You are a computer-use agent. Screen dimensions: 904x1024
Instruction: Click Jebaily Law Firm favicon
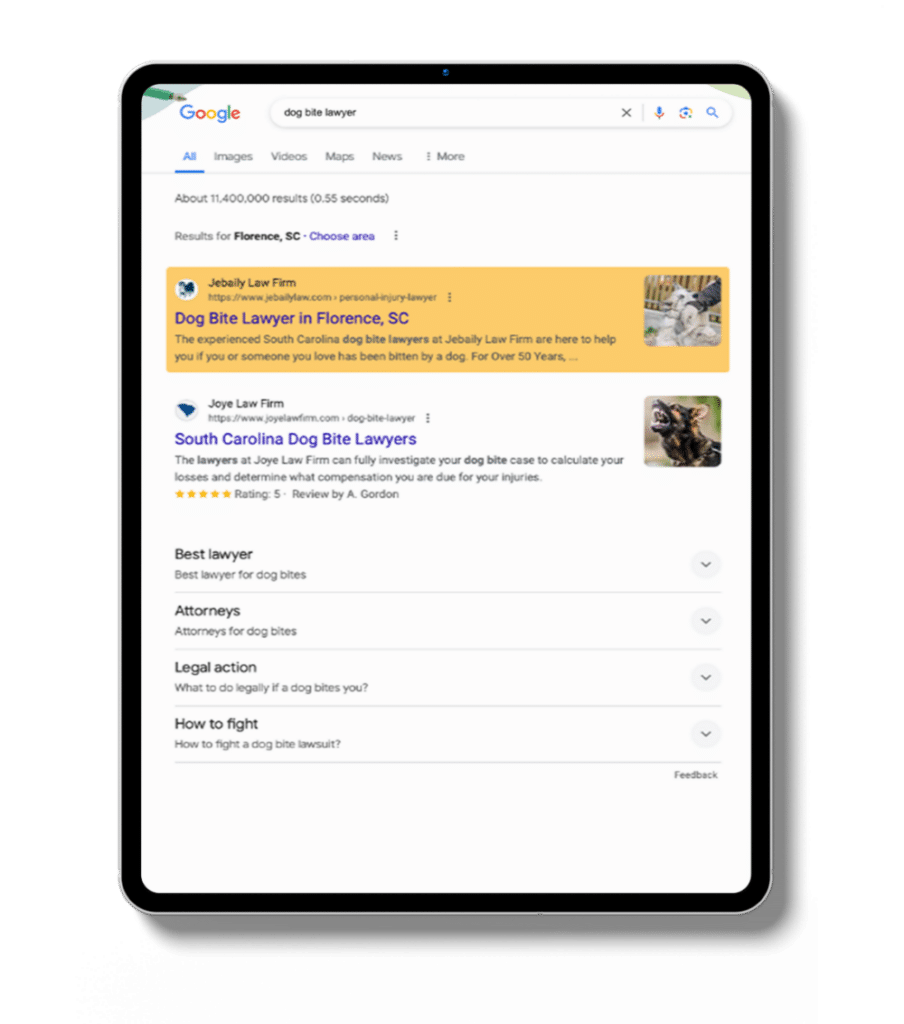point(187,289)
